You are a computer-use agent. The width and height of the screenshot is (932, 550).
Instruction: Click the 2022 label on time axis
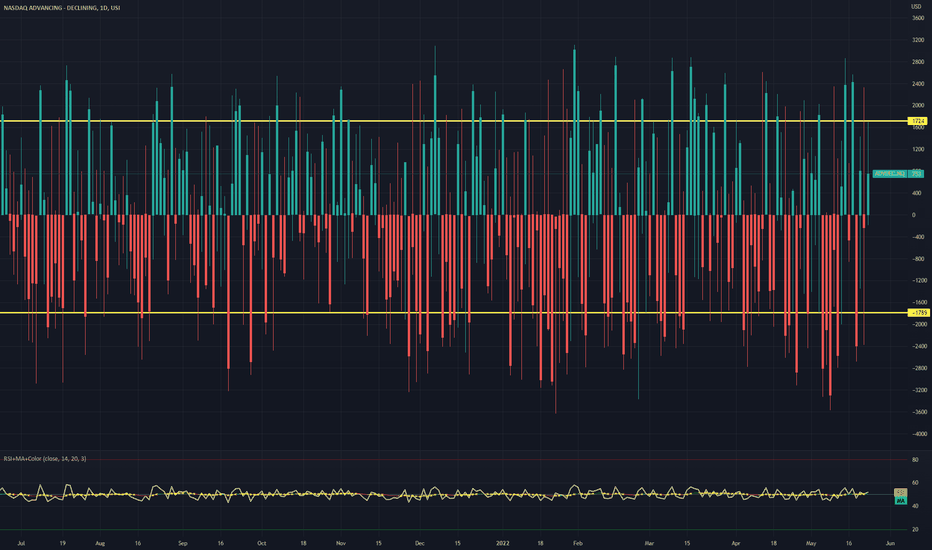(x=503, y=543)
